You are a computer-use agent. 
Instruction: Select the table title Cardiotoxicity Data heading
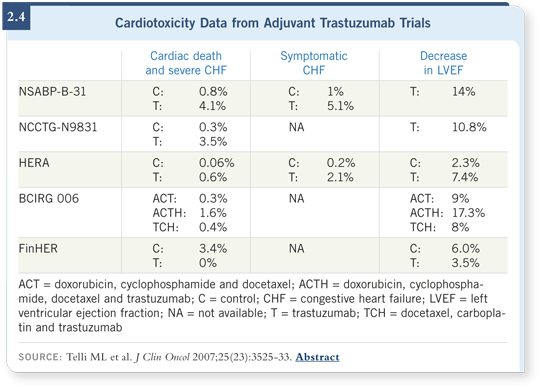(272, 23)
